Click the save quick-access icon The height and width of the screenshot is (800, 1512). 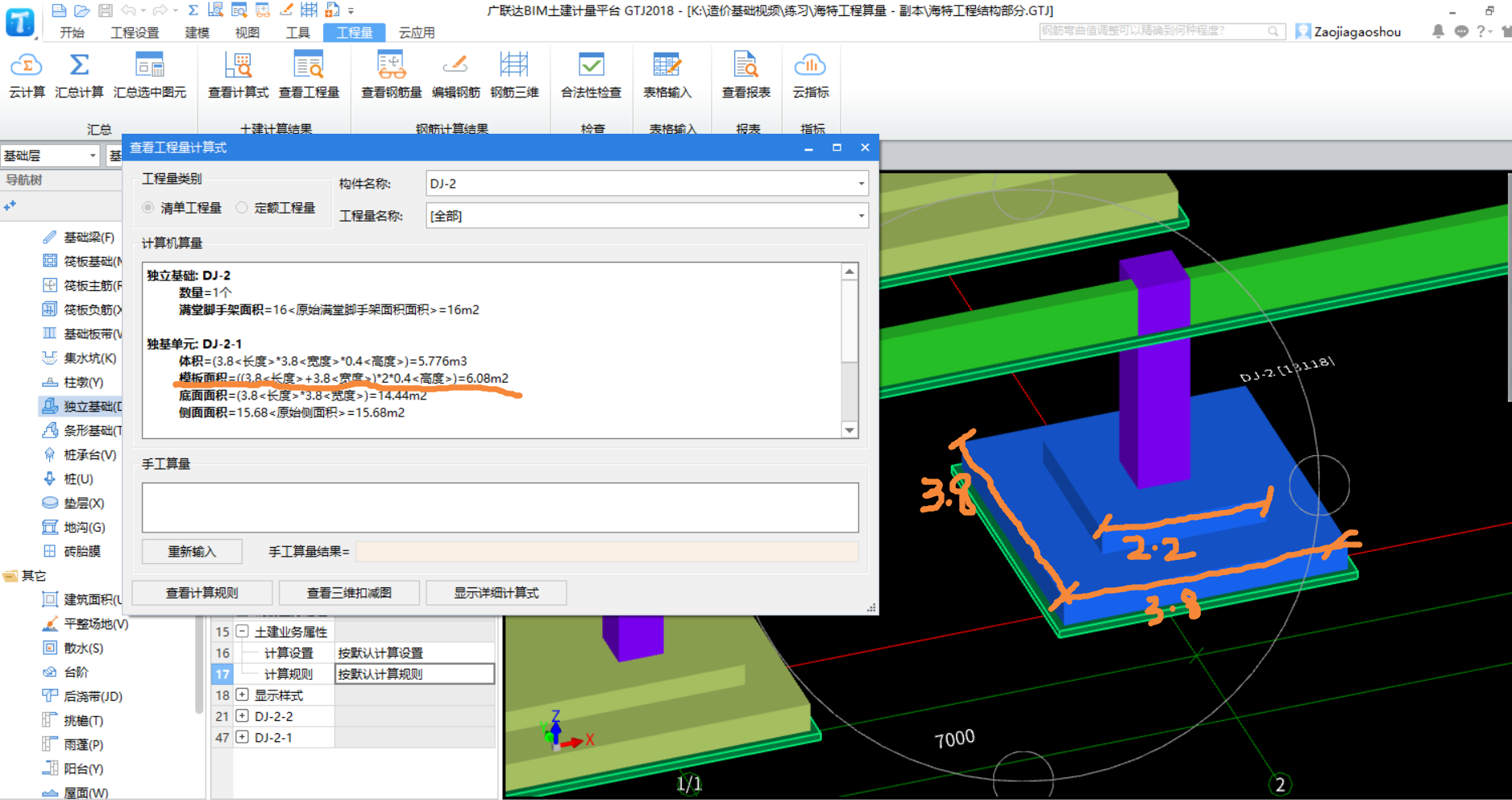[106, 10]
